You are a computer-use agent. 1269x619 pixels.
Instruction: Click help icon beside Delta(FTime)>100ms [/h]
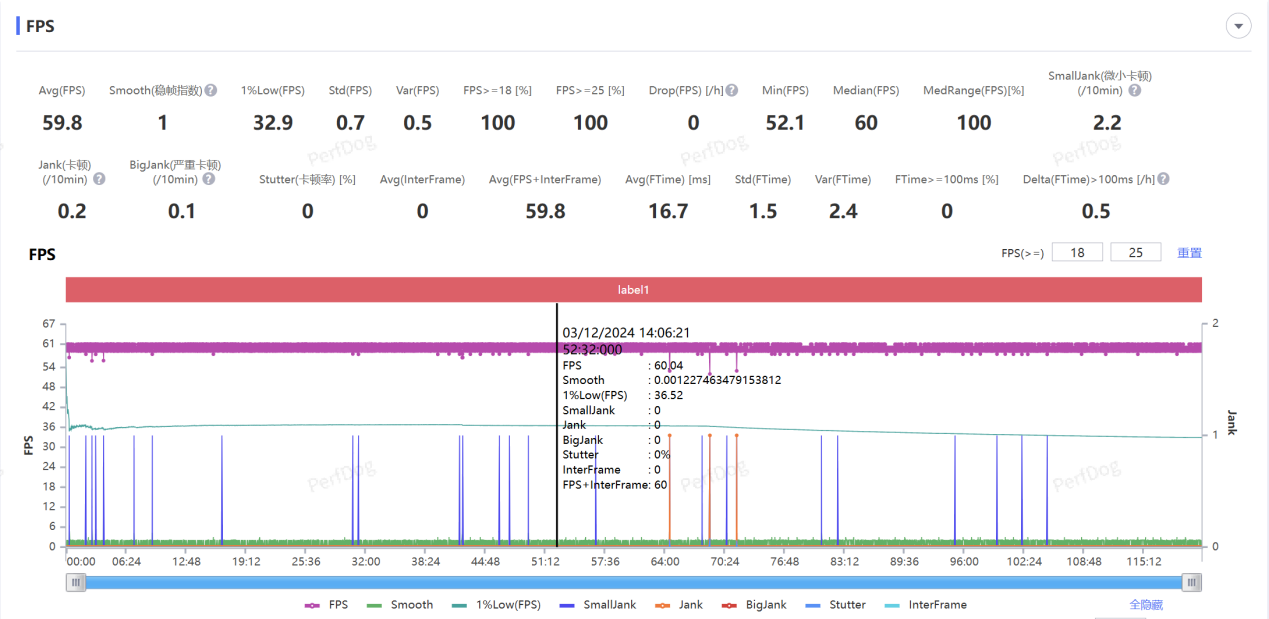click(x=1163, y=180)
